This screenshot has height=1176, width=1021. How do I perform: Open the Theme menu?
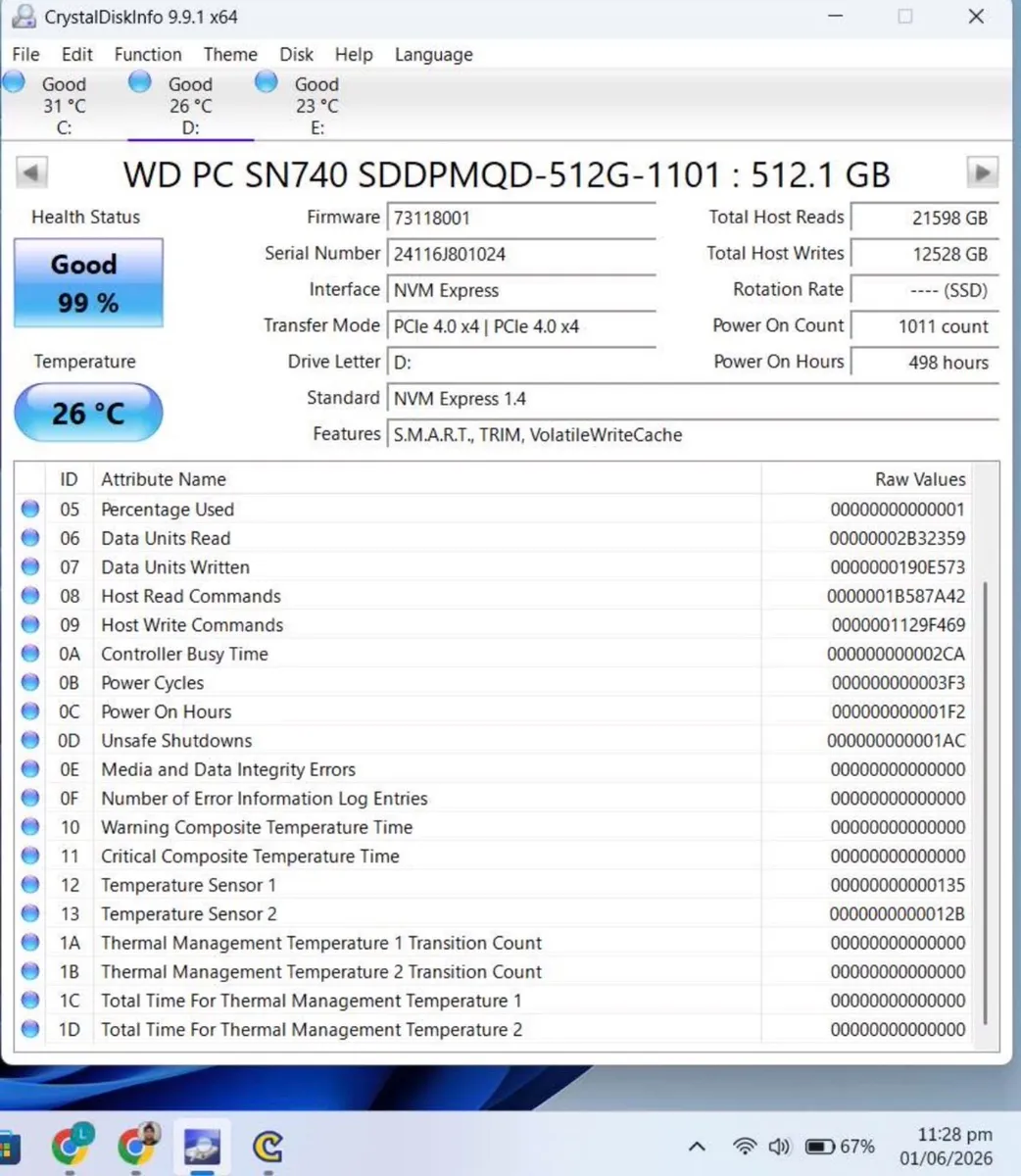click(230, 55)
